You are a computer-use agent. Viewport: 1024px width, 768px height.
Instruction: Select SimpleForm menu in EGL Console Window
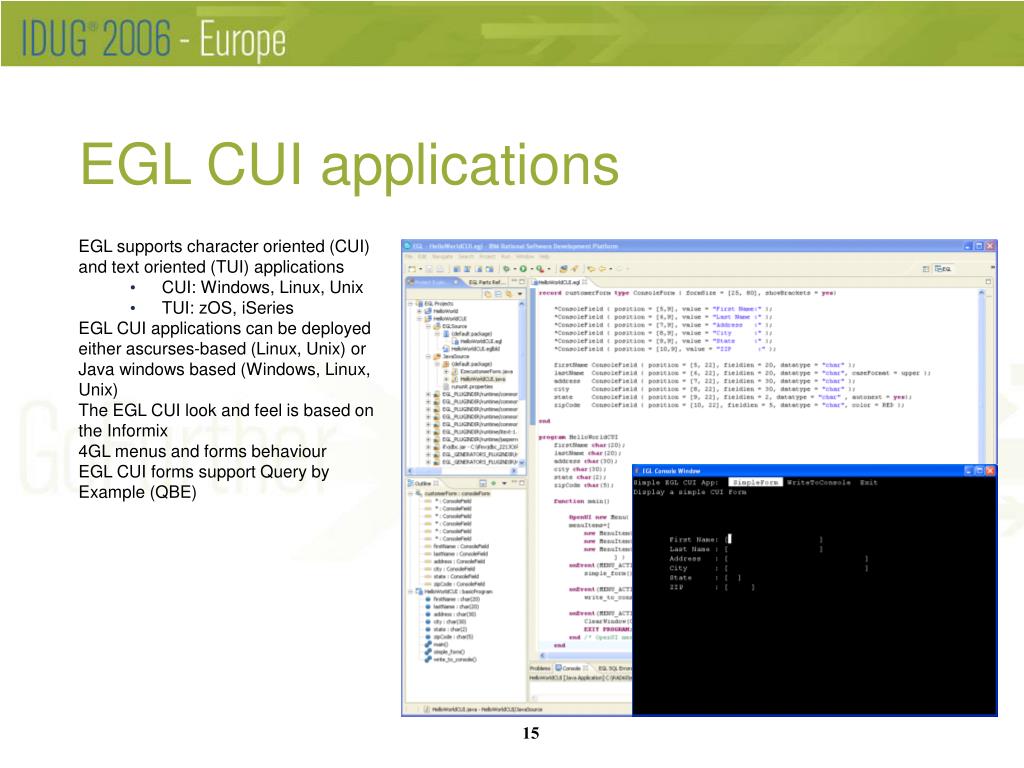755,482
